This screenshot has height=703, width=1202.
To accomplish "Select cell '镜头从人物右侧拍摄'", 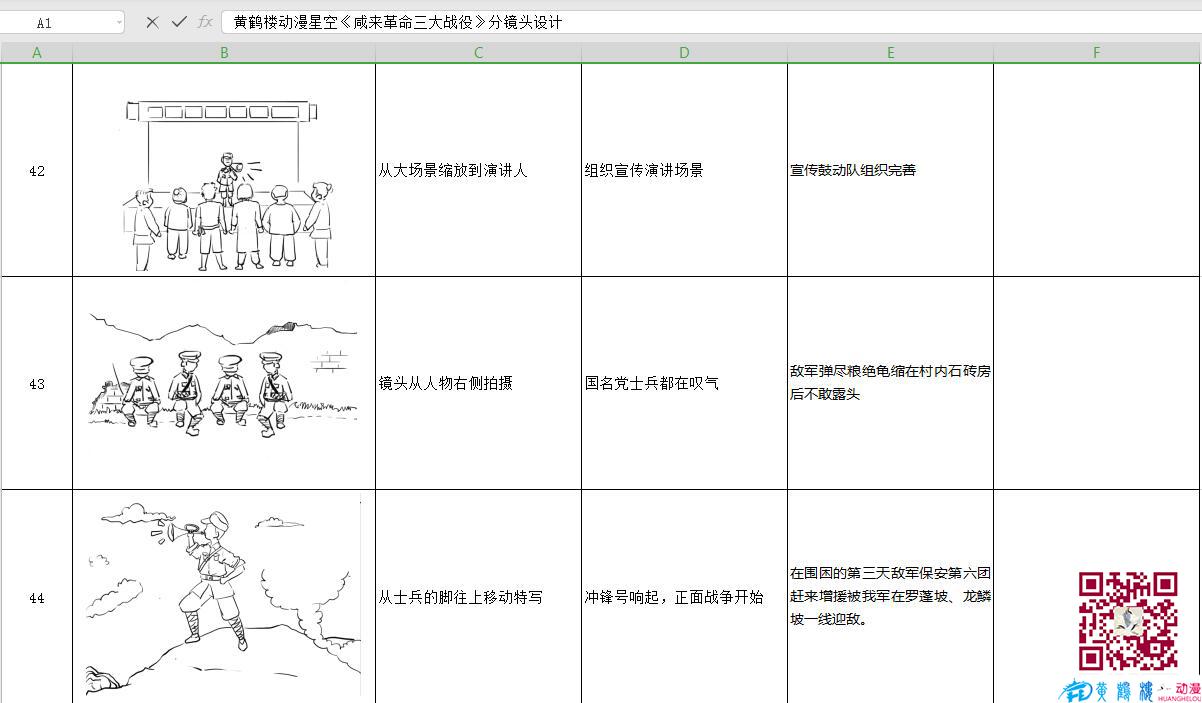I will (x=478, y=383).
